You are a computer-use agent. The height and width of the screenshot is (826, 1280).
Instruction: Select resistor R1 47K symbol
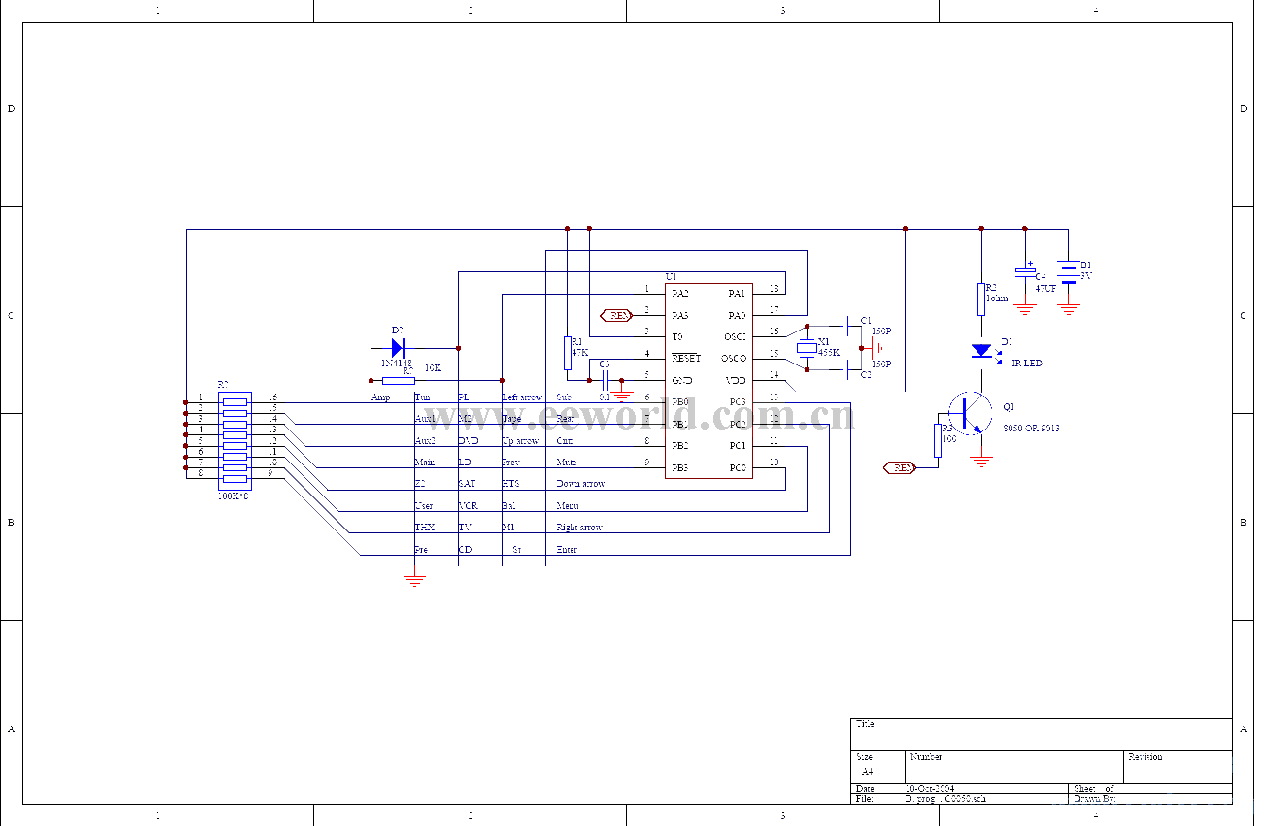567,352
